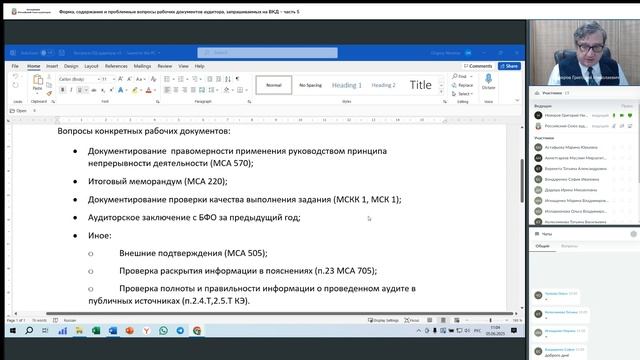Collapse the ribbon with the chevron arrow
The width and height of the screenshot is (640, 360).
pos(517,100)
